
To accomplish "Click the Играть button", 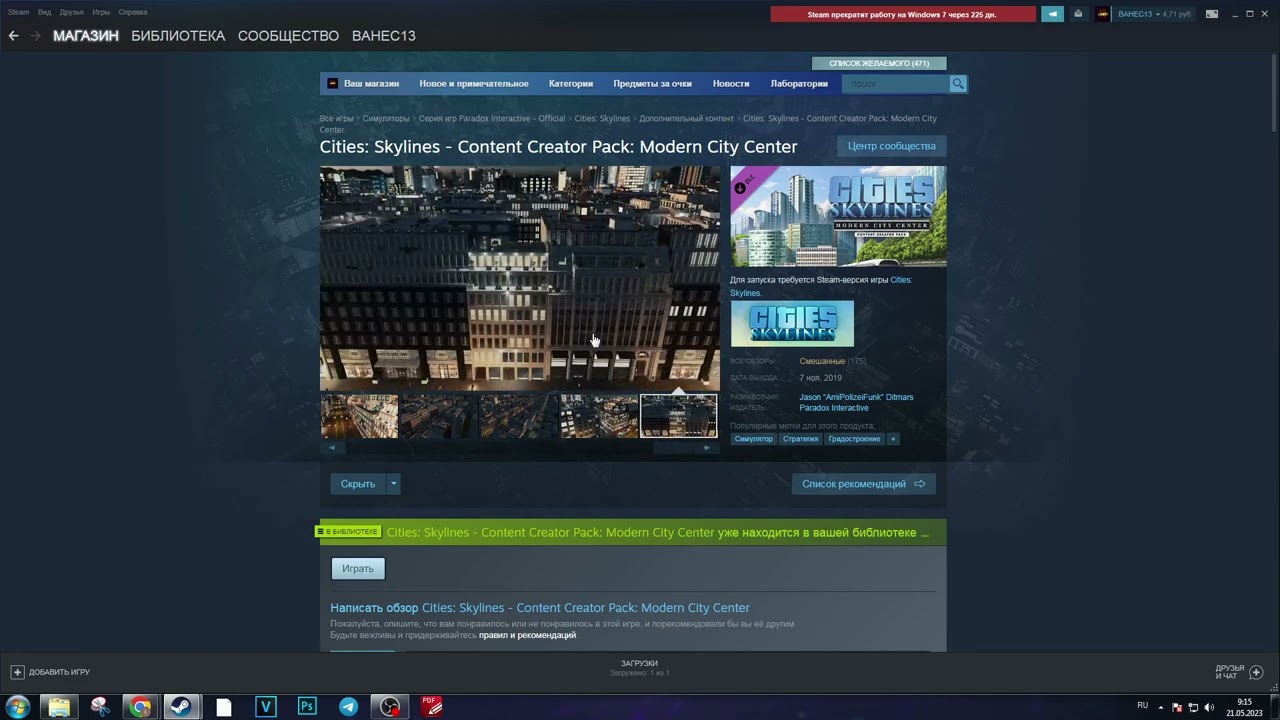I will click(358, 569).
